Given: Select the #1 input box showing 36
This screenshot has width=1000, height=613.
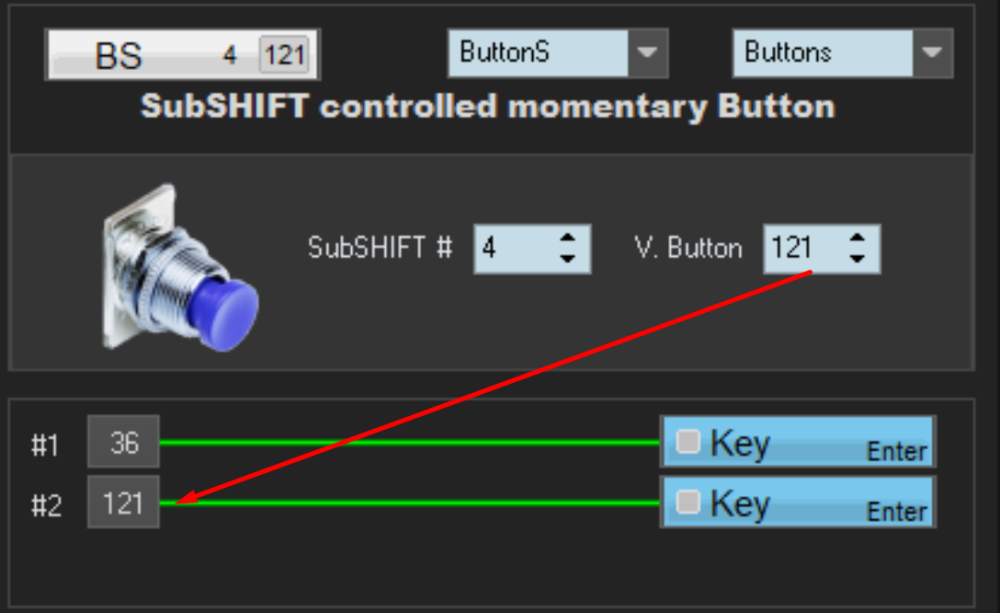Looking at the screenshot, I should [123, 442].
